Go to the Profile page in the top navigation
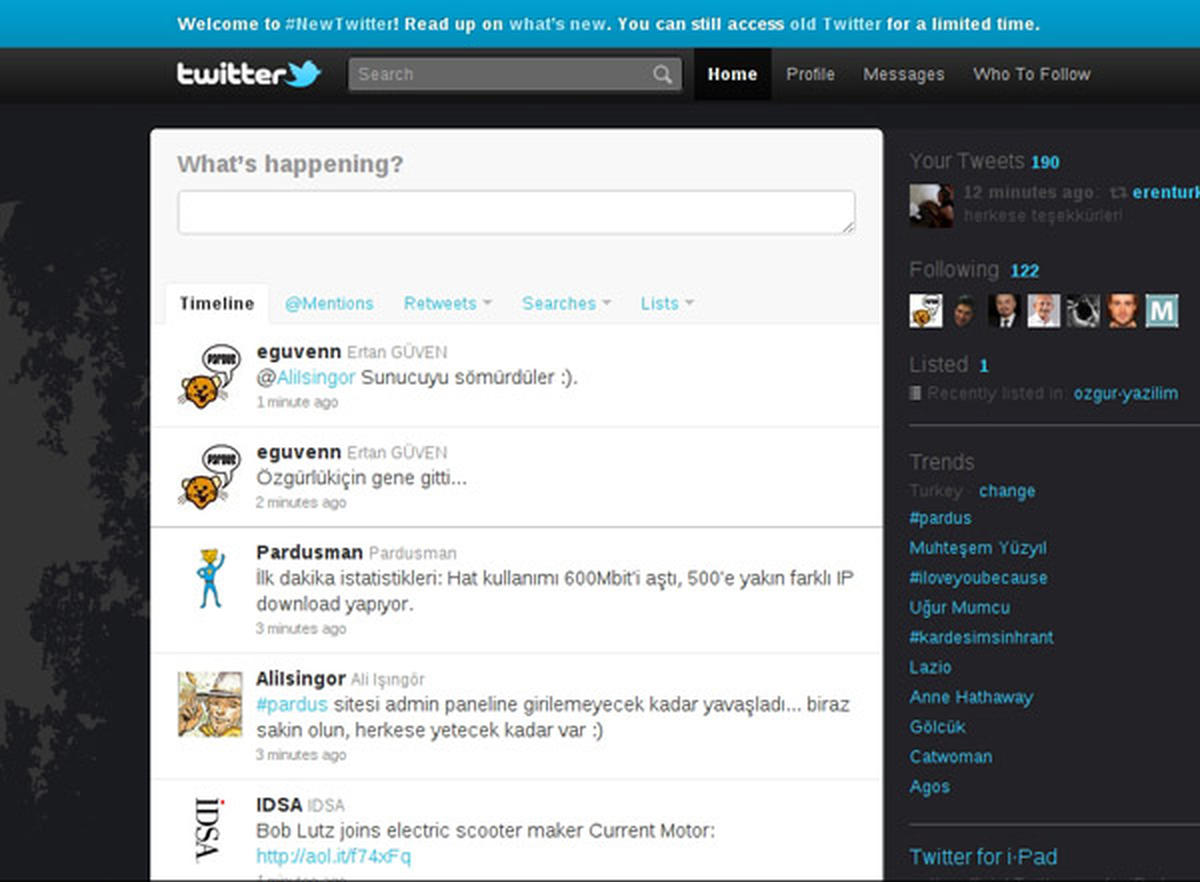This screenshot has height=882, width=1200. tap(810, 74)
